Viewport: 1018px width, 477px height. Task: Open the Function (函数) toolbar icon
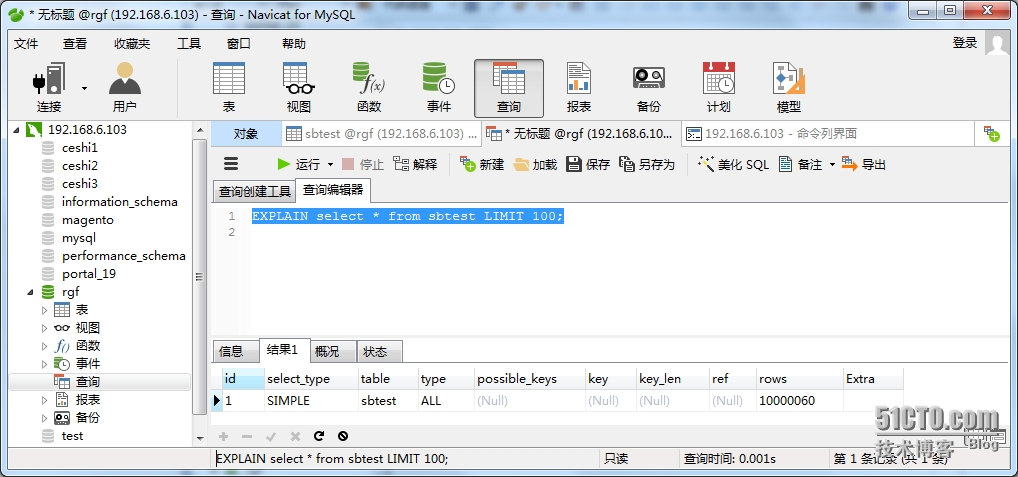click(369, 88)
